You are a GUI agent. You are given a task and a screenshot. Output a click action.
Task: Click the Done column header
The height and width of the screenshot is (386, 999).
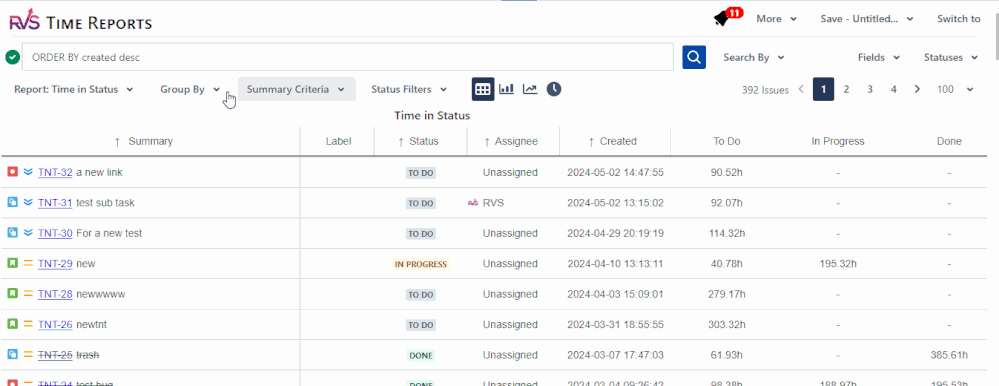point(949,141)
